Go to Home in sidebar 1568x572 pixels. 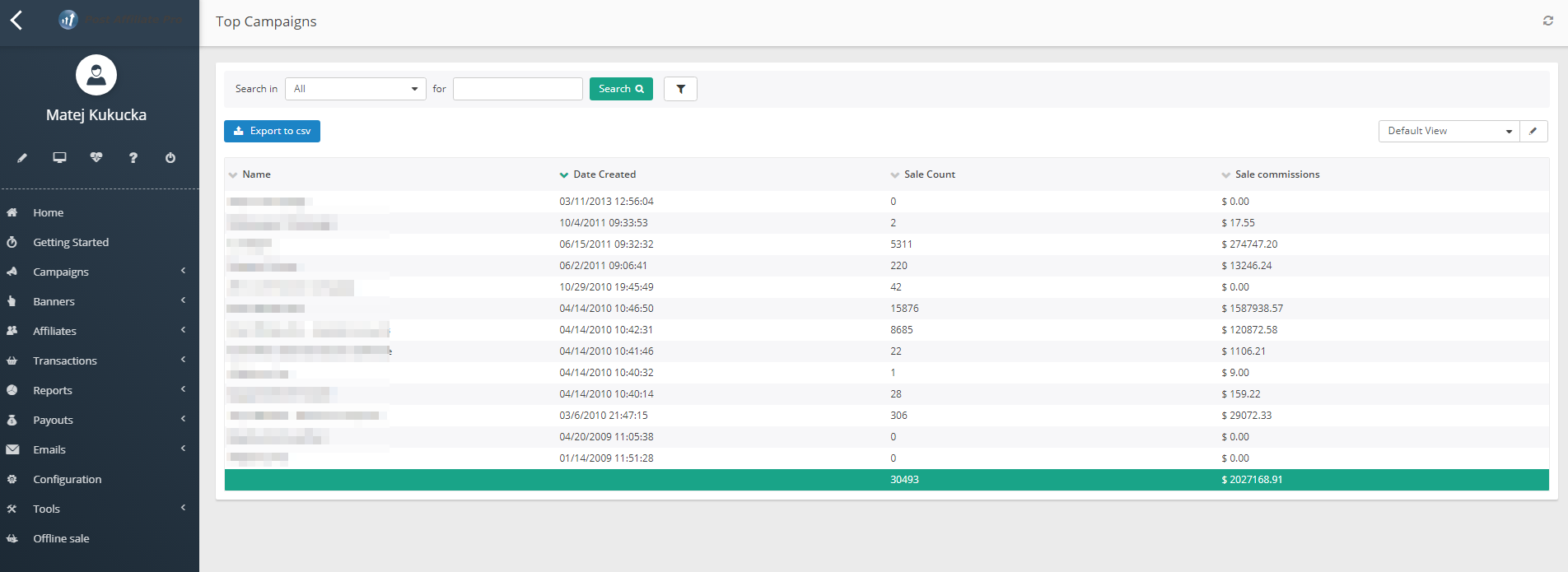48,213
